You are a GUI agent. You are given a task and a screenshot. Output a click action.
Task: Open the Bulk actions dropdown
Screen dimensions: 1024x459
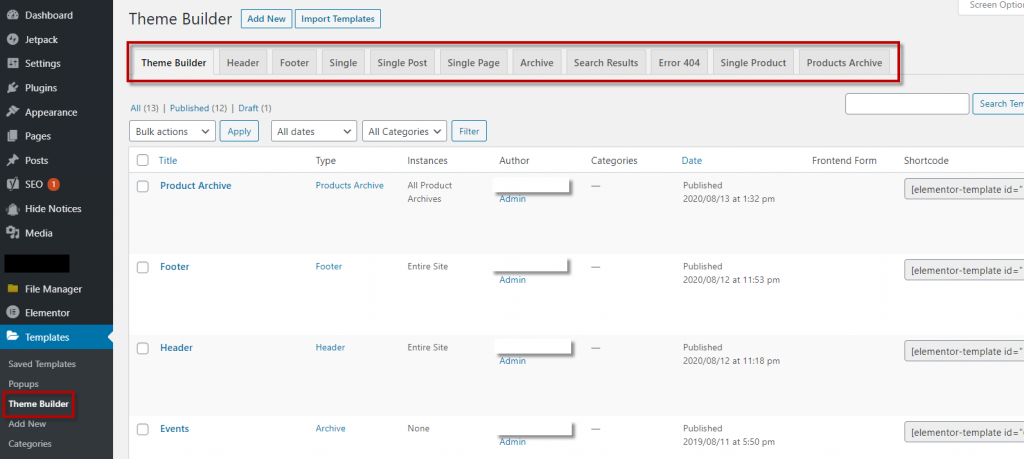(x=172, y=131)
